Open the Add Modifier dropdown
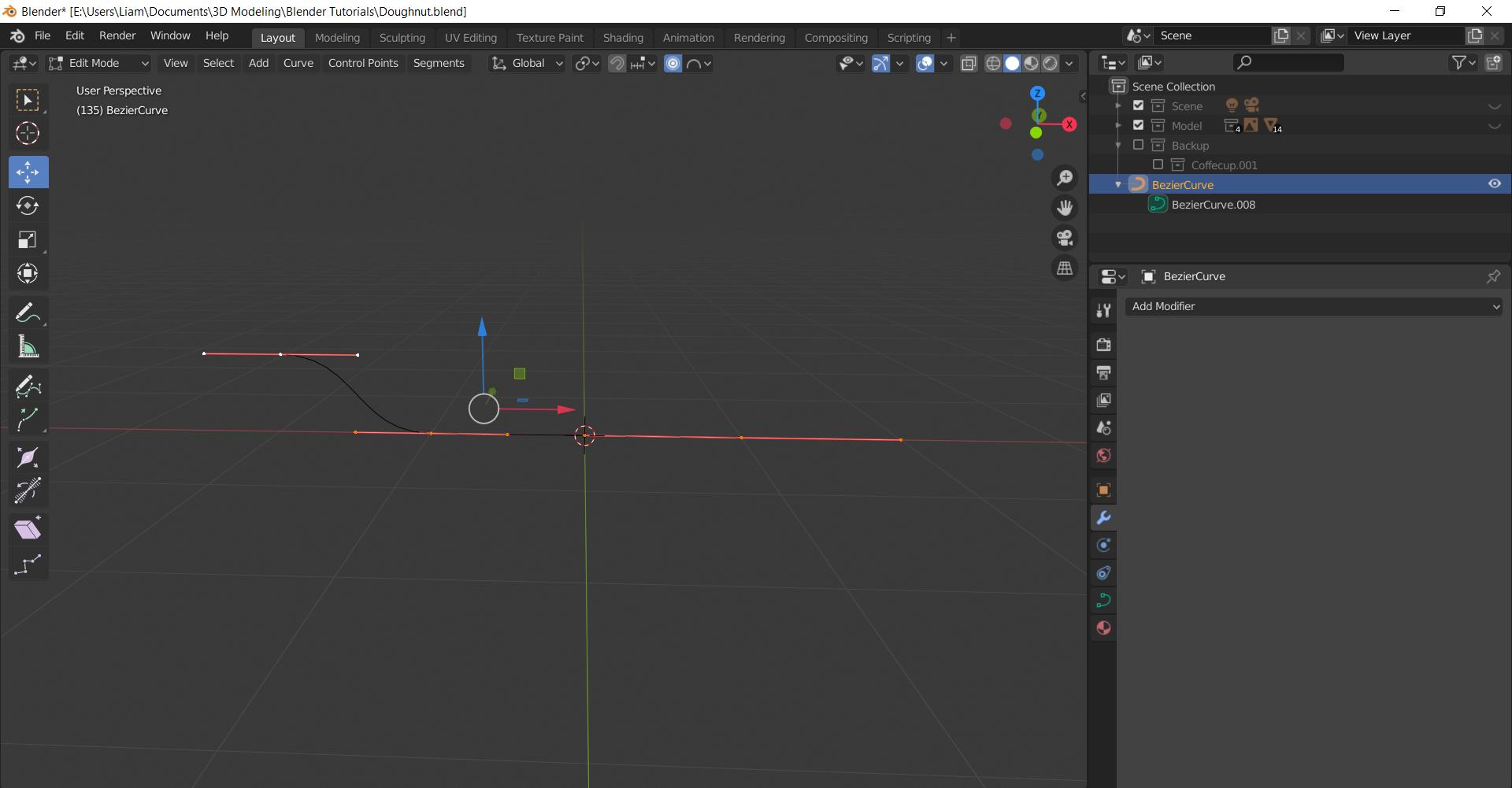This screenshot has width=1512, height=788. 1314,306
